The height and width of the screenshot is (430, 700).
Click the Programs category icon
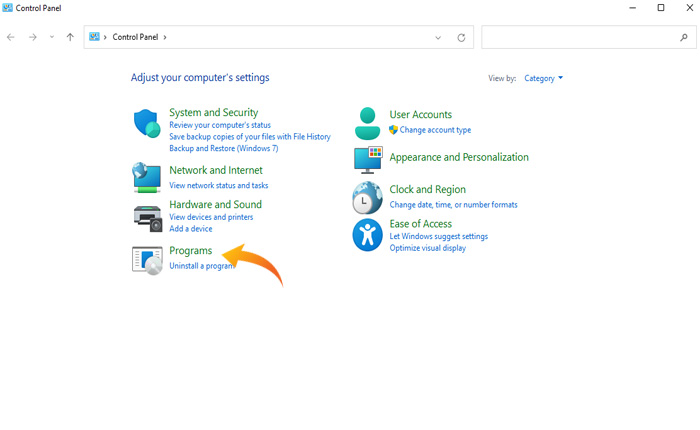coord(147,259)
